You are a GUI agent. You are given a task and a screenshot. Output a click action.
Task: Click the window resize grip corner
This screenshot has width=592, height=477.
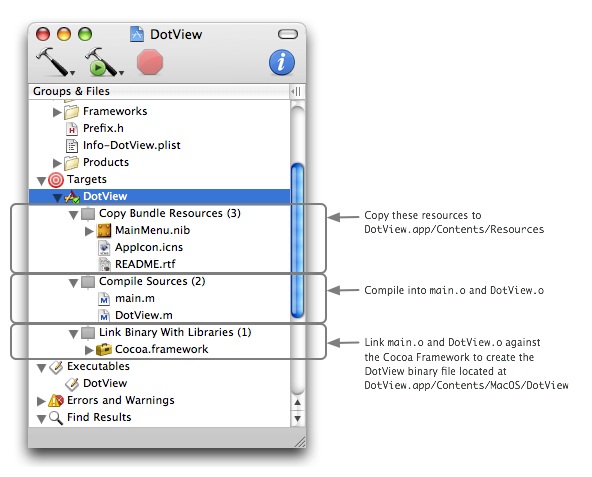(x=300, y=442)
